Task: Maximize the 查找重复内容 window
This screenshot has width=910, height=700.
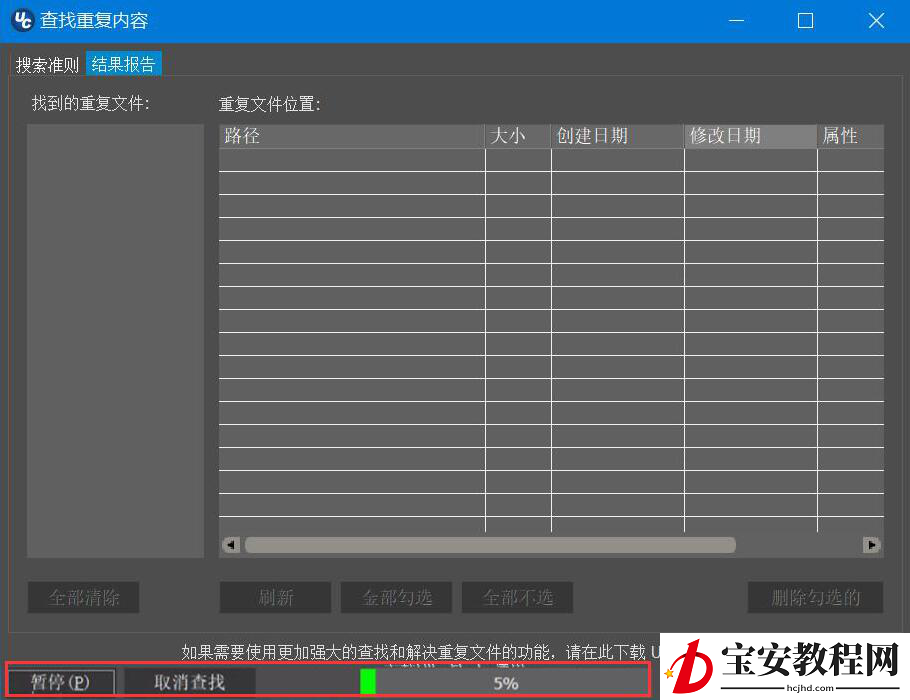Action: (x=806, y=21)
